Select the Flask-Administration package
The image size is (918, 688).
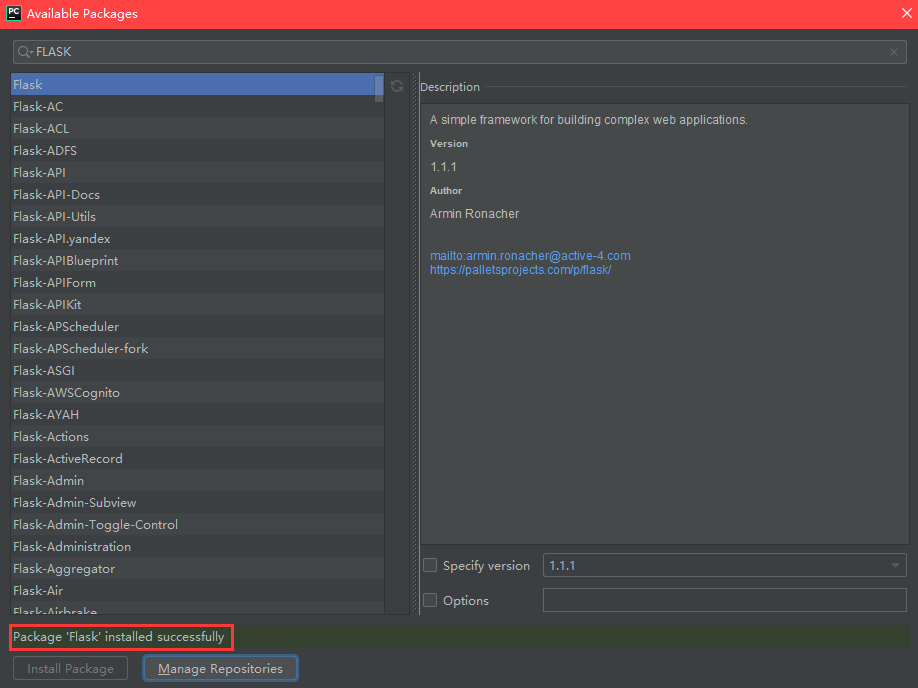coord(197,547)
